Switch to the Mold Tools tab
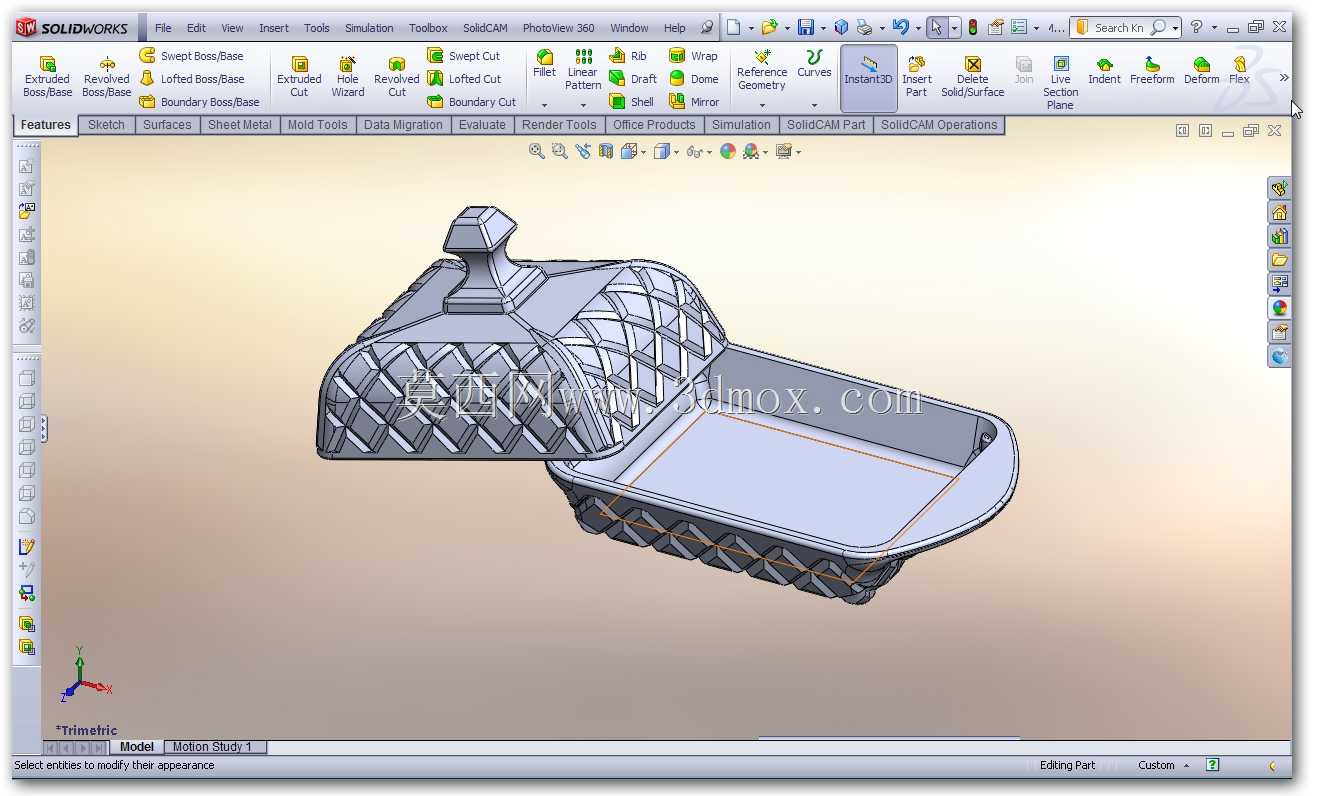The height and width of the screenshot is (796, 1319). pos(317,125)
